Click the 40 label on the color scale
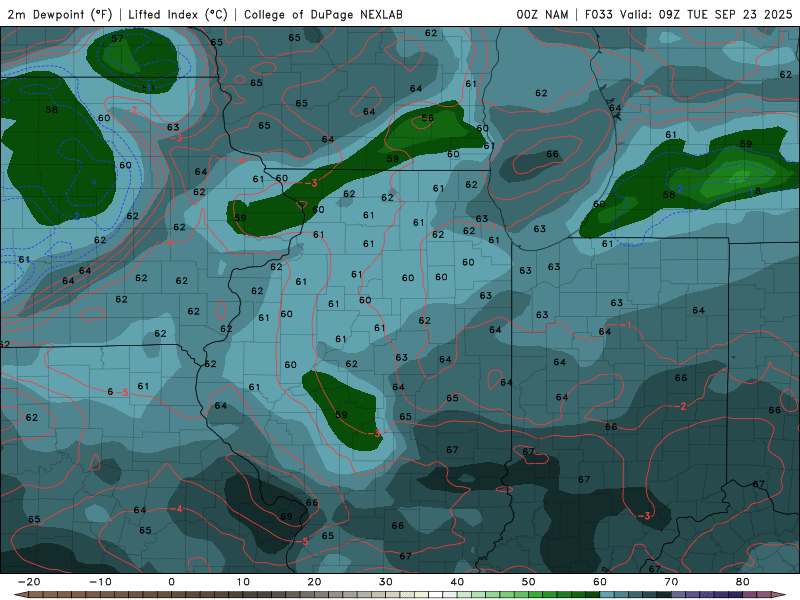The image size is (800, 600). pos(457,582)
